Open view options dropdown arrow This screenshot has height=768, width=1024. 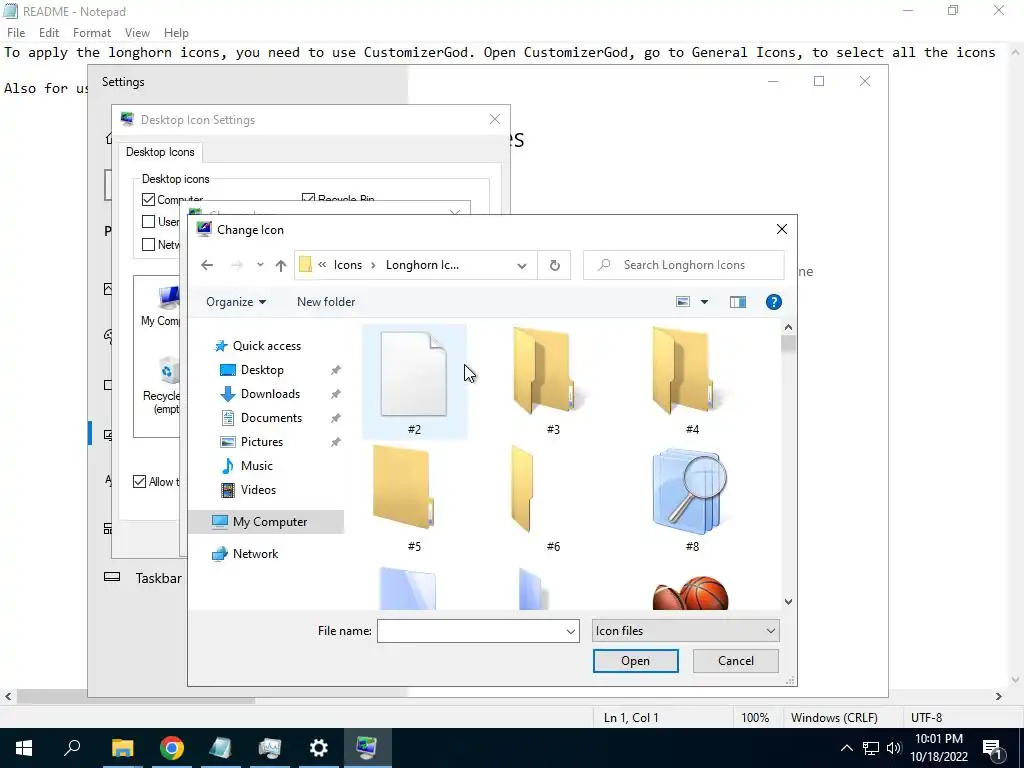click(x=704, y=302)
